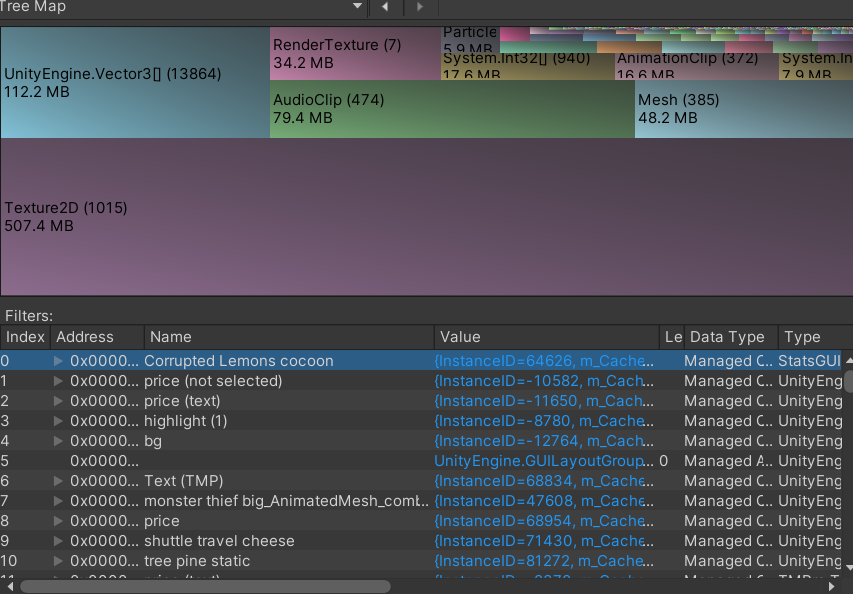Expand the highlight (1) row
This screenshot has height=594, width=853.
click(x=58, y=421)
